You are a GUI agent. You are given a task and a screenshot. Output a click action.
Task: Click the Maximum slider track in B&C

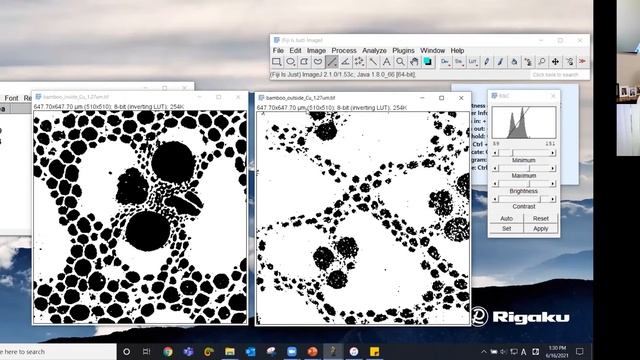524,168
